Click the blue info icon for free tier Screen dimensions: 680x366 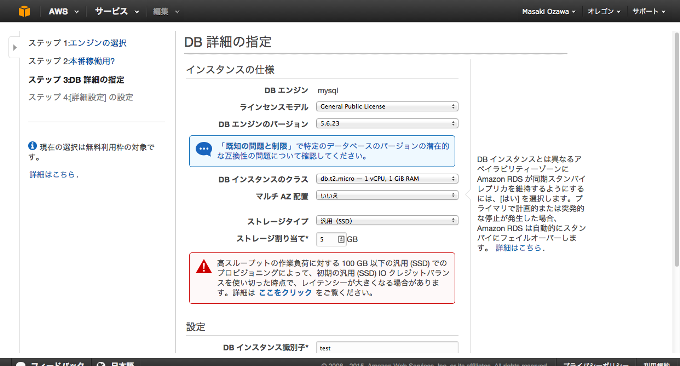(33, 146)
